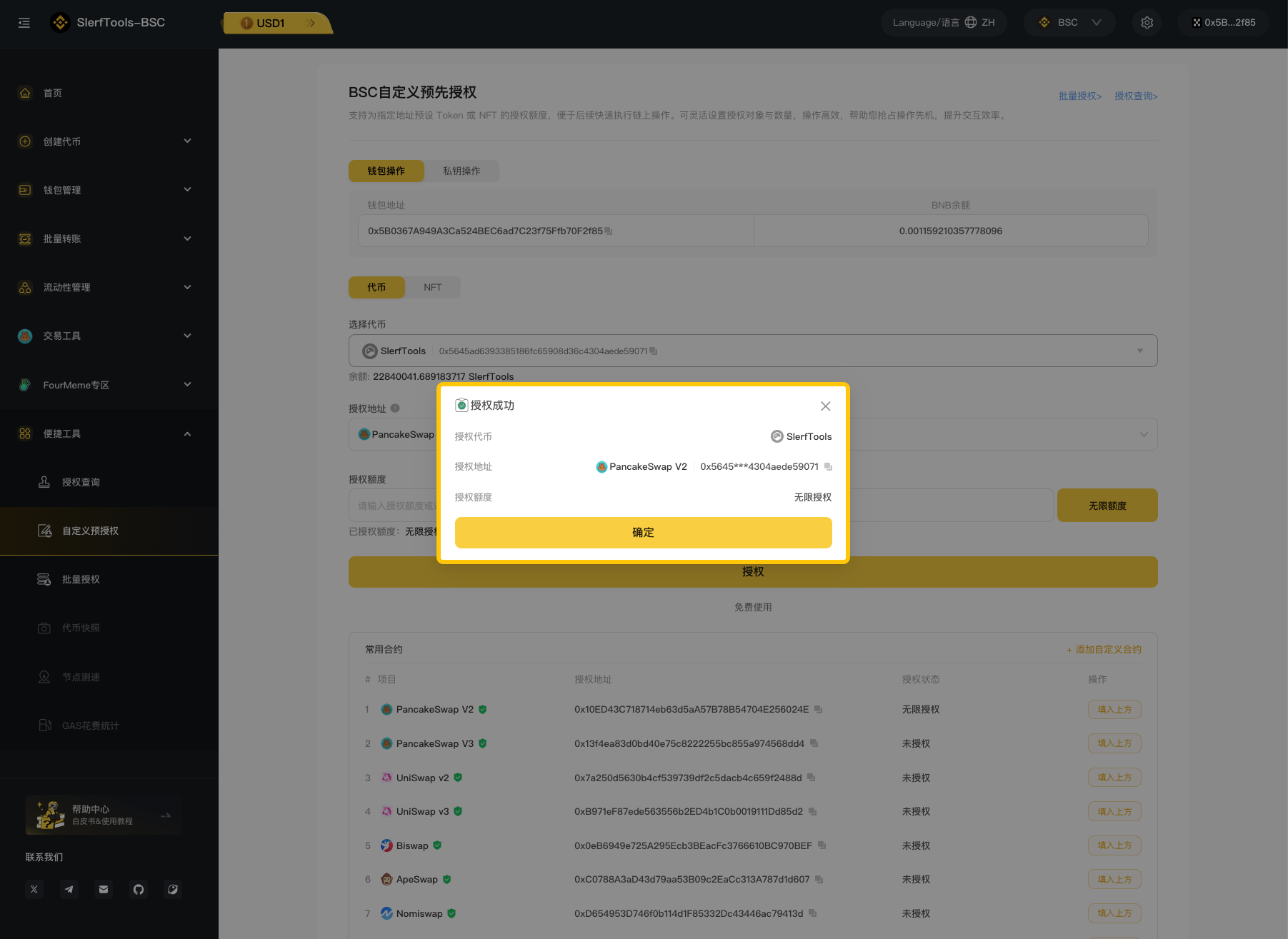
Task: Click the email contact icon
Action: point(104,890)
